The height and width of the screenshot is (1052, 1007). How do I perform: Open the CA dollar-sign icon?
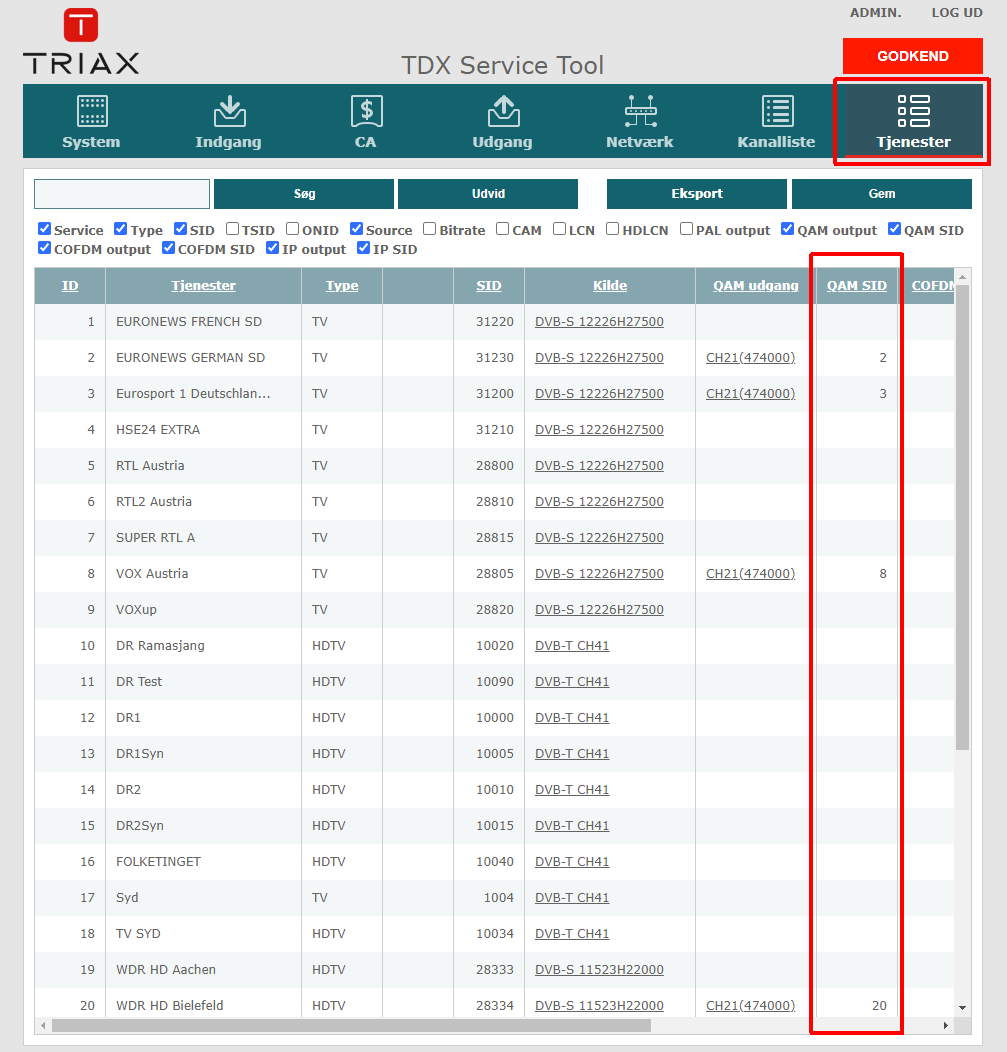pos(366,111)
